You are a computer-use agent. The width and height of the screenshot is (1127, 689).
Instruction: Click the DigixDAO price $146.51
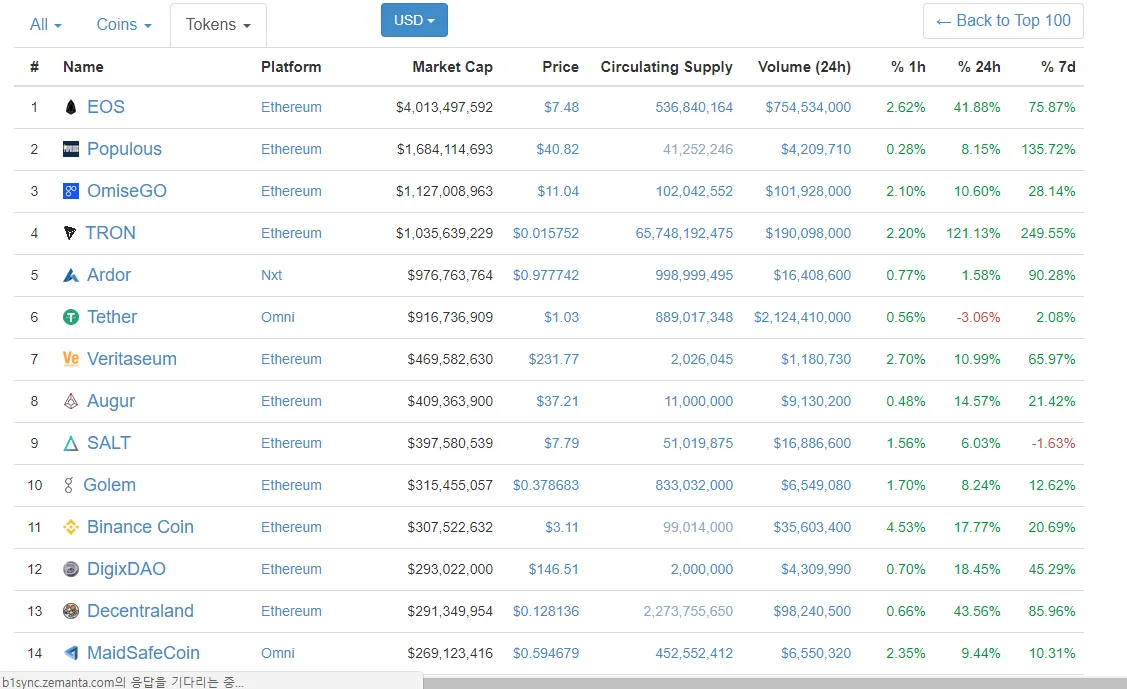(553, 569)
